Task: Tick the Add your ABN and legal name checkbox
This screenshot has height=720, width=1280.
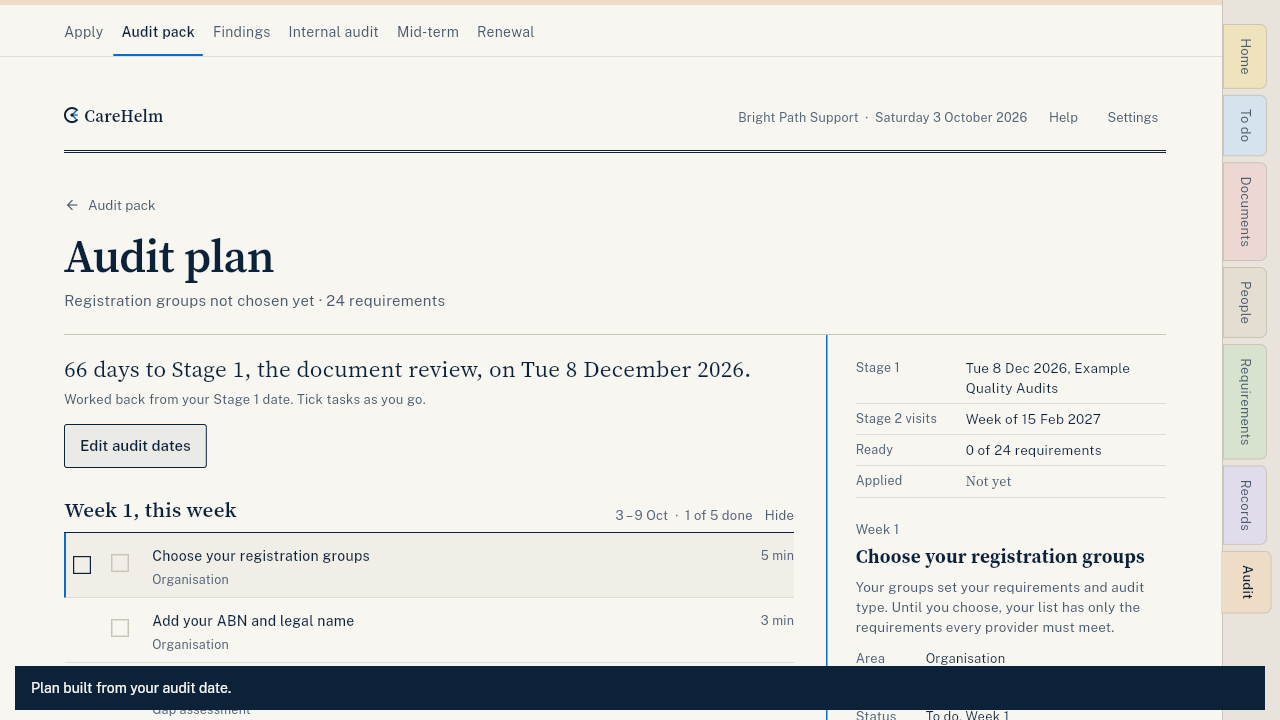Action: [x=120, y=628]
